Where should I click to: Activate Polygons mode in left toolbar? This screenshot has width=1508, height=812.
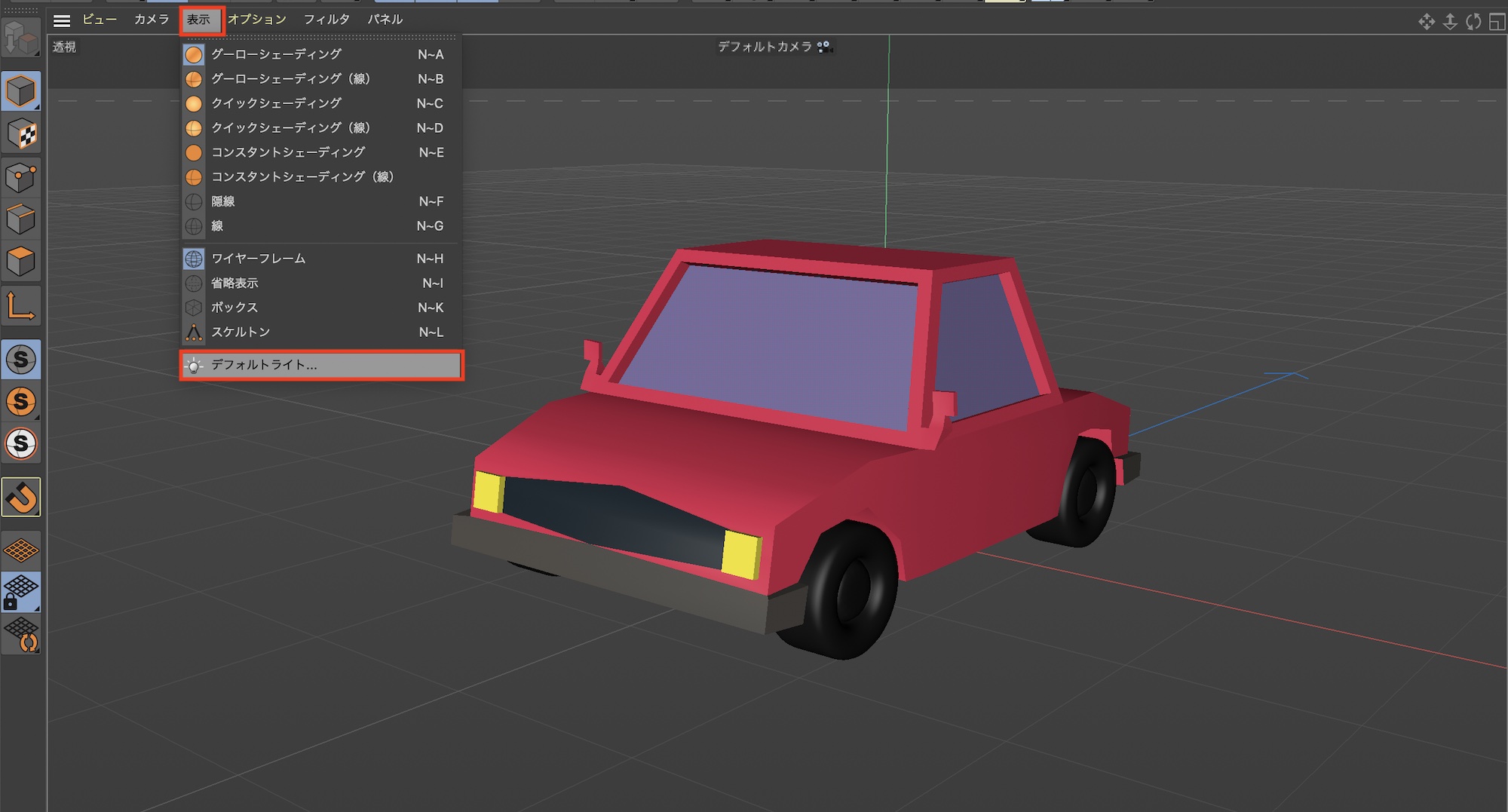click(20, 262)
